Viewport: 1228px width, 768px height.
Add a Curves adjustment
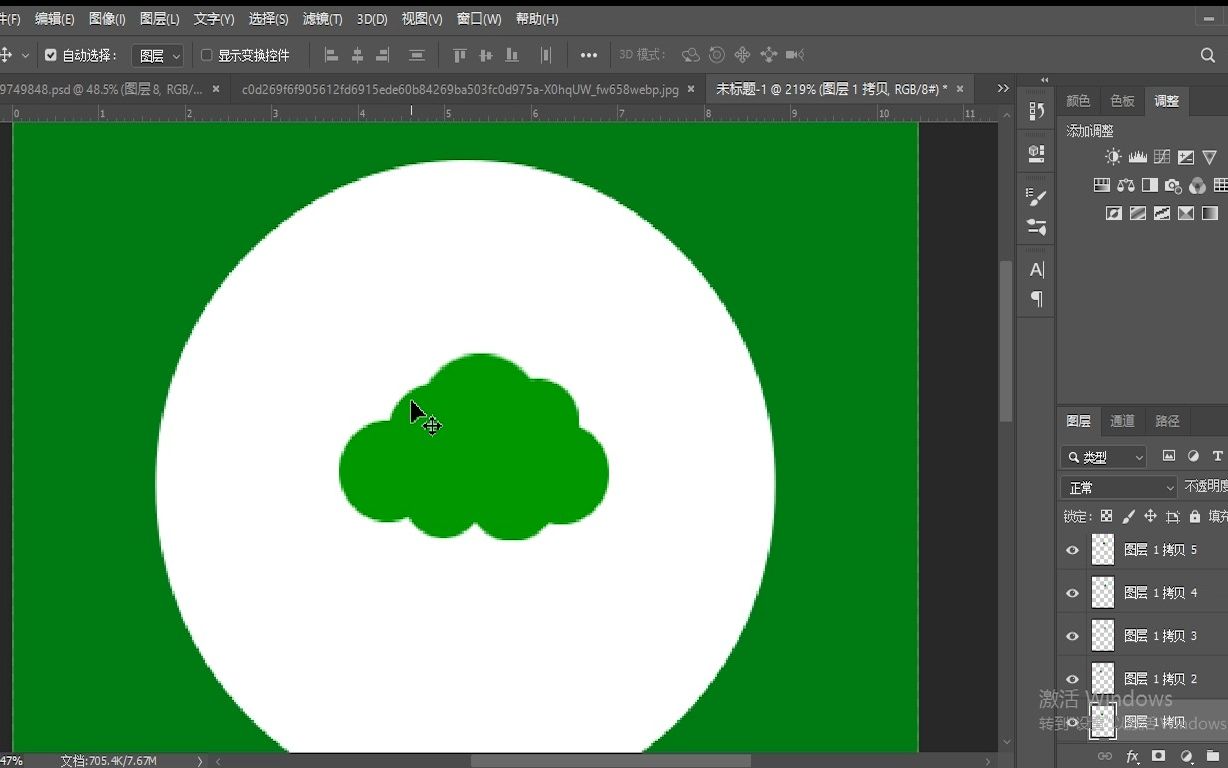tap(1162, 157)
